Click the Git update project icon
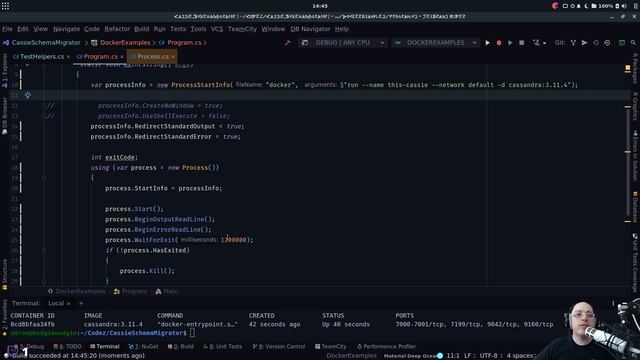The height and width of the screenshot is (360, 640). pos(573,42)
